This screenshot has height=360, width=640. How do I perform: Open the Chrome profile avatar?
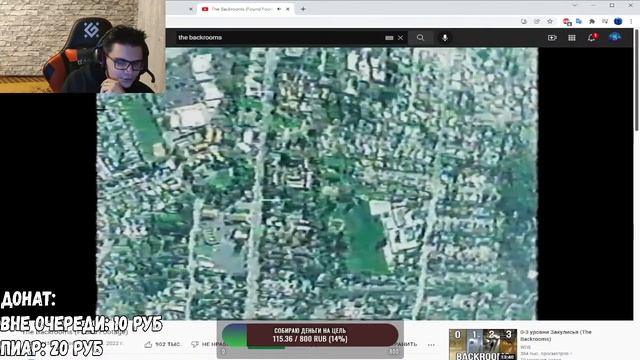pyautogui.click(x=618, y=21)
